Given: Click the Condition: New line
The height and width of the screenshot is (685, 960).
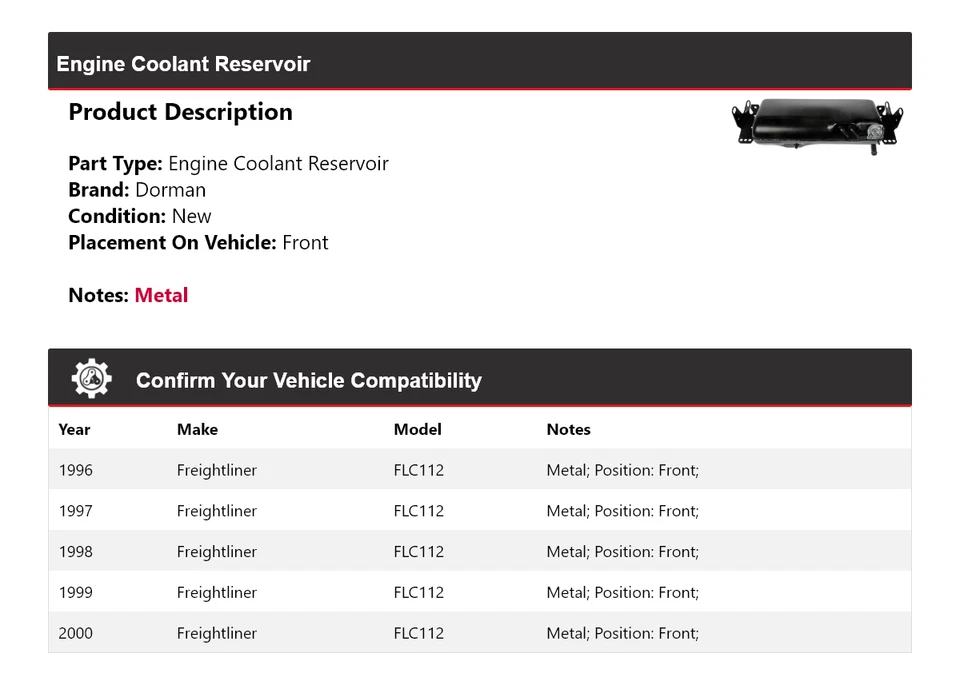Looking at the screenshot, I should click(x=140, y=216).
